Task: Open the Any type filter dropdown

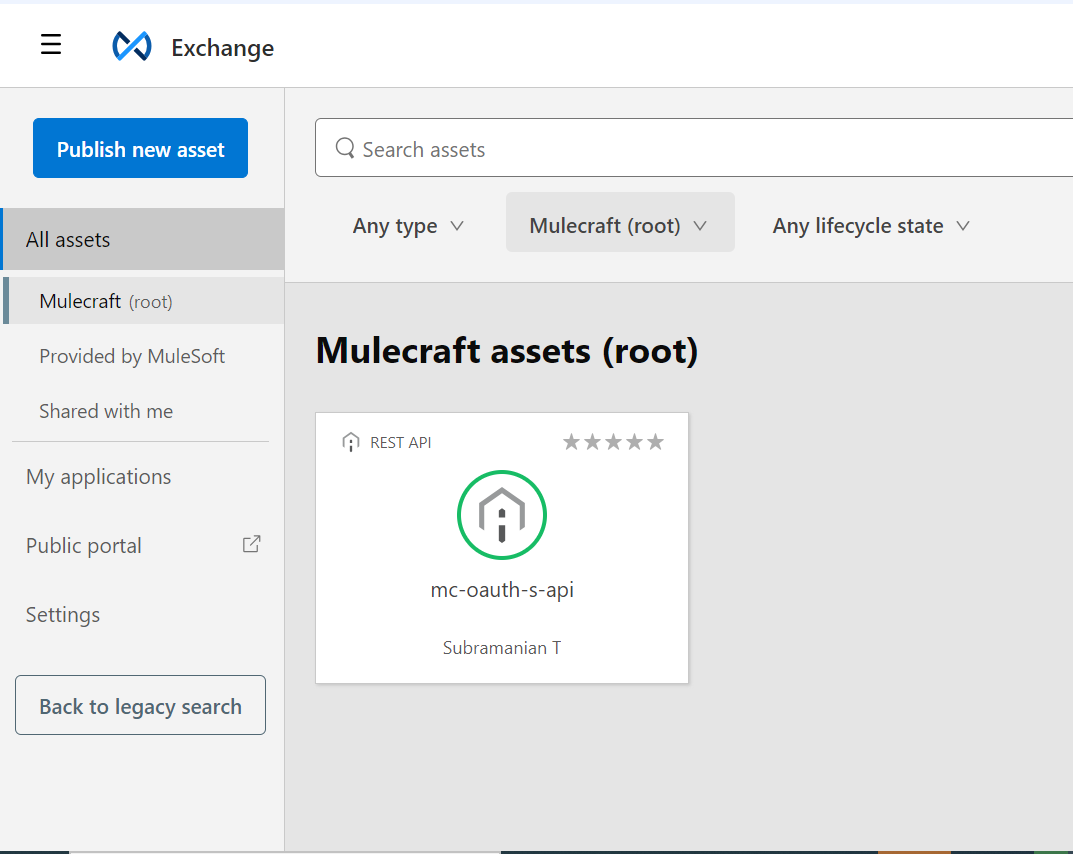Action: pyautogui.click(x=407, y=226)
